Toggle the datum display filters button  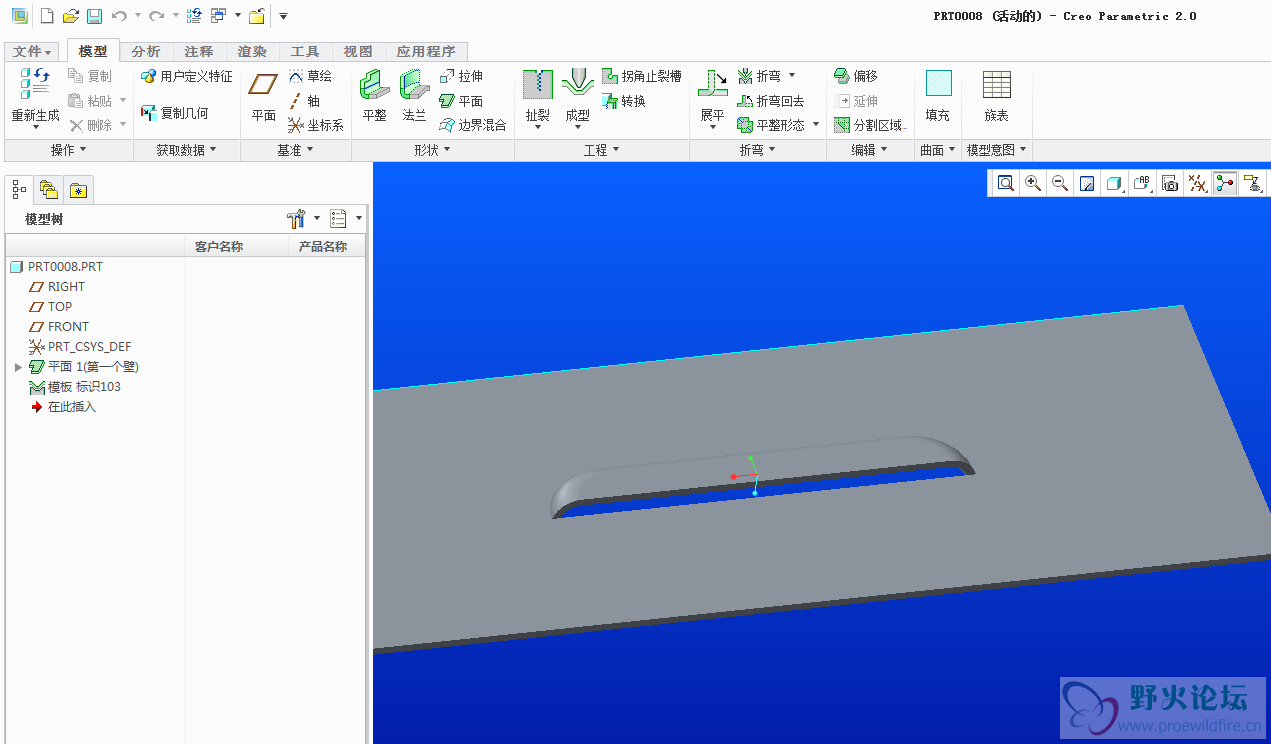click(1197, 183)
